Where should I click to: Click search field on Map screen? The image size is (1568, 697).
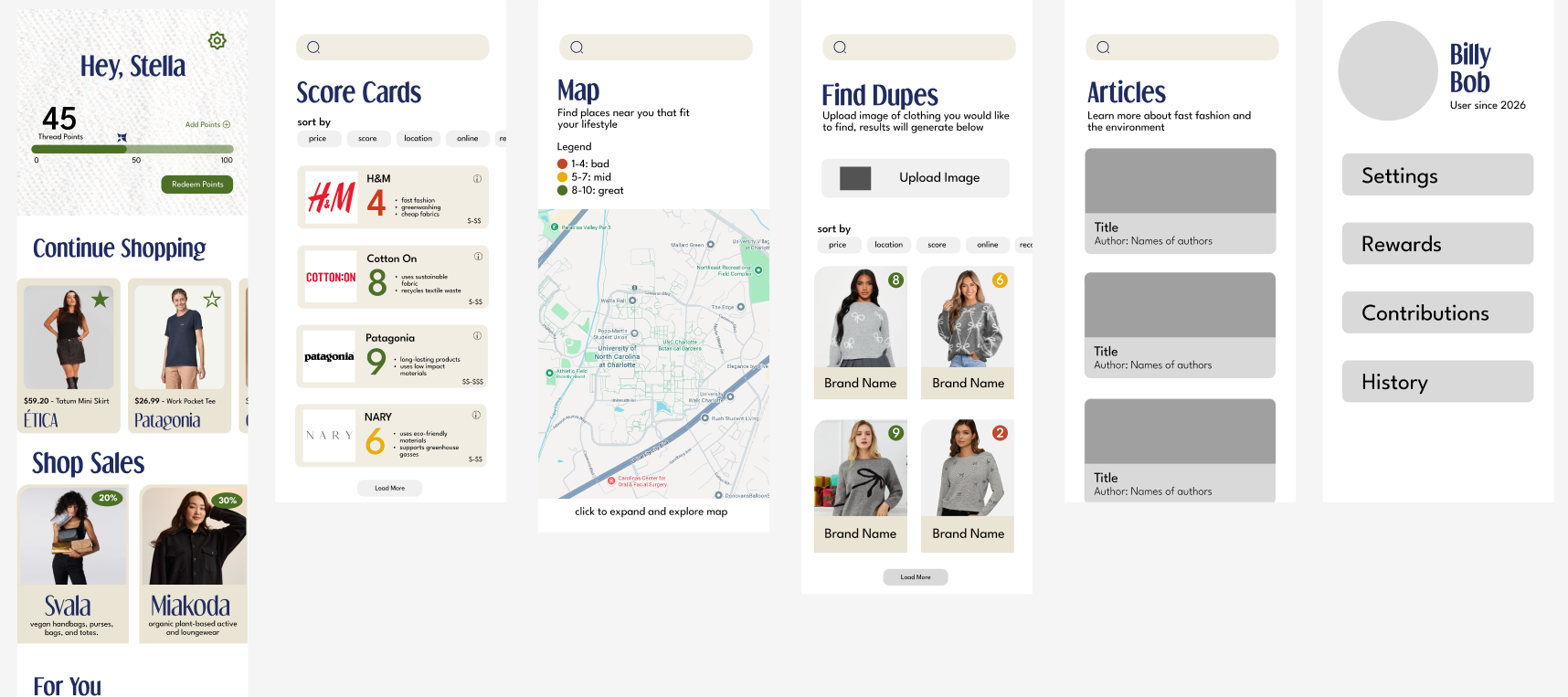(x=656, y=48)
